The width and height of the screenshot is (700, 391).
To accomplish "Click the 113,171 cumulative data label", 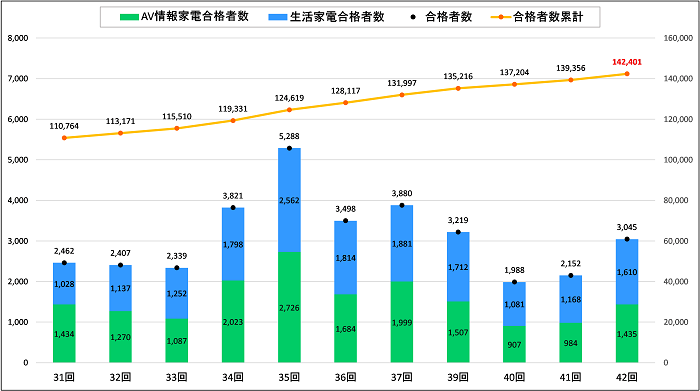I will click(x=120, y=121).
